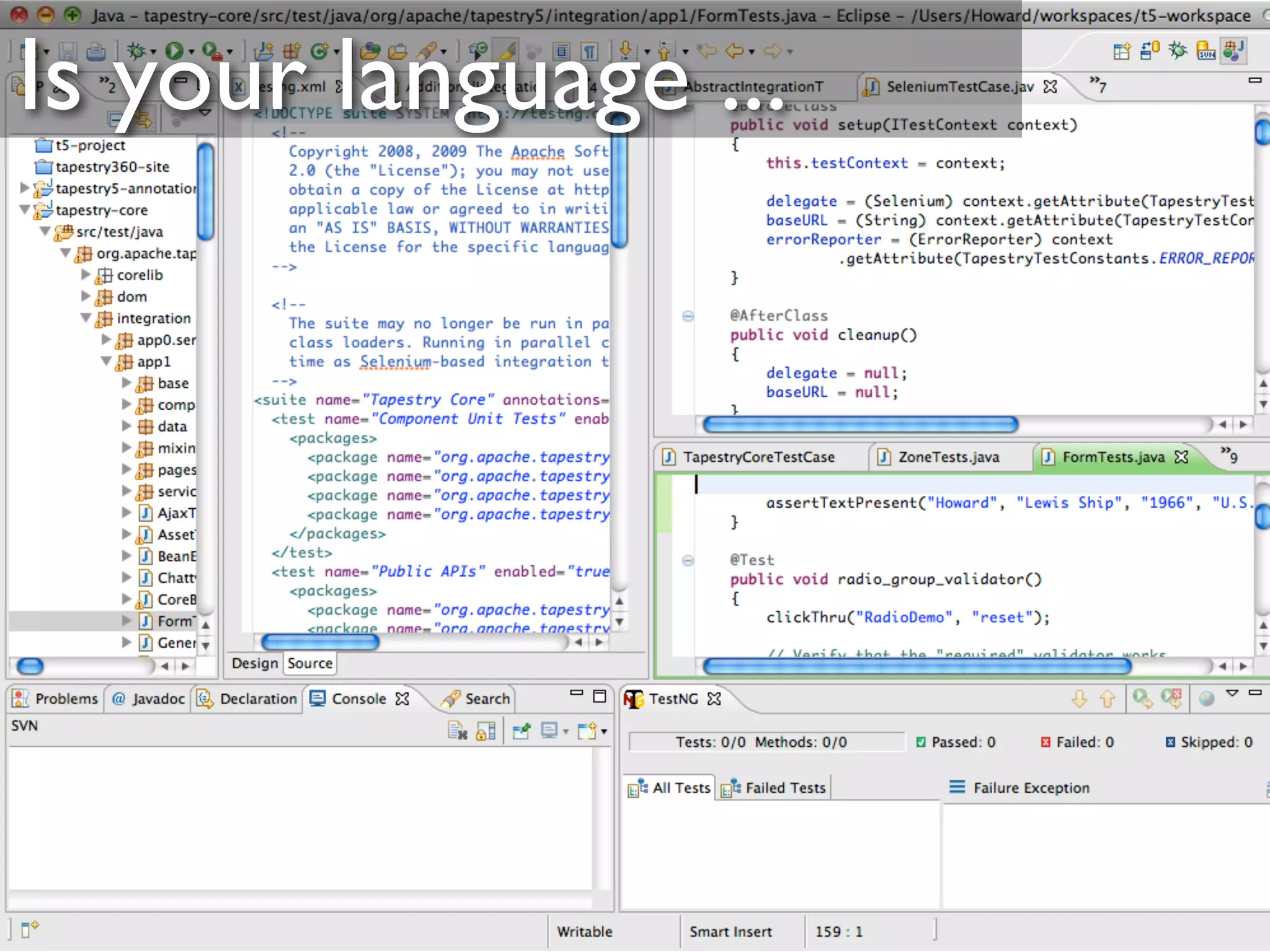Close the SeleniumTestCase.java editor tab
The height and width of the screenshot is (952, 1270).
[x=1050, y=87]
